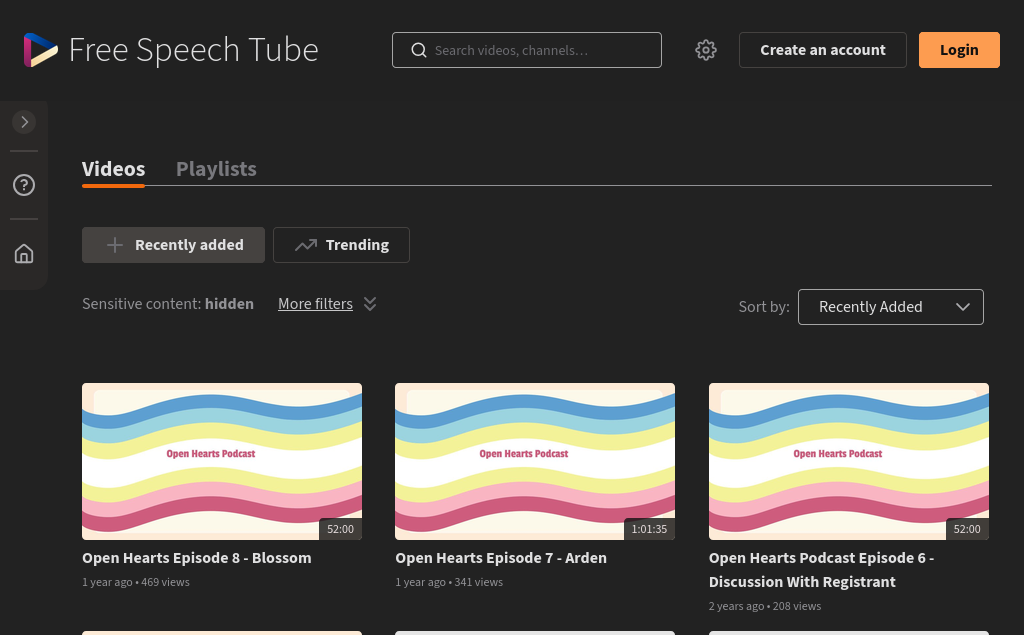
Task: Expand More filters double chevron
Action: [370, 304]
